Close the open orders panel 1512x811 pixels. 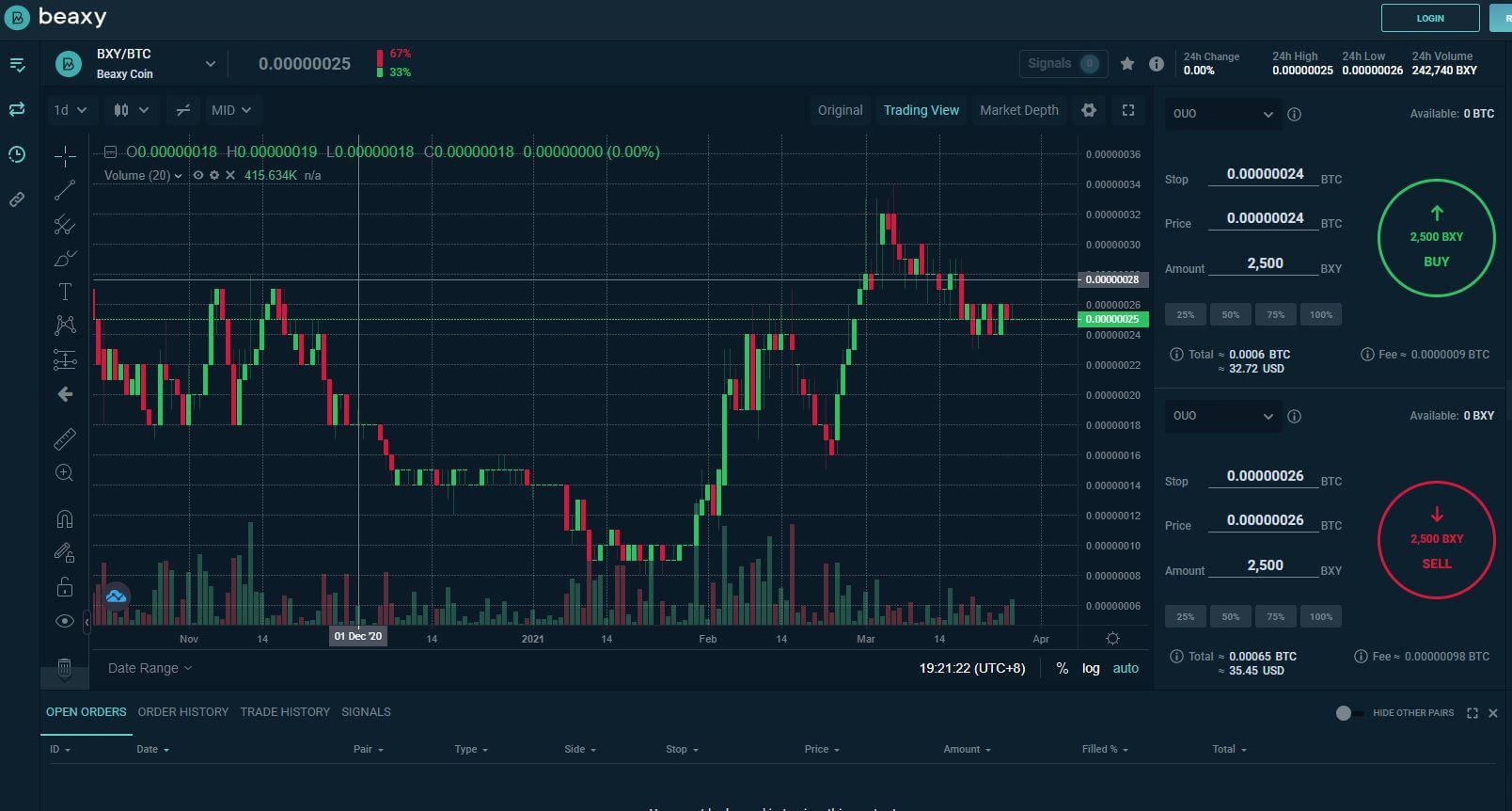point(1493,713)
